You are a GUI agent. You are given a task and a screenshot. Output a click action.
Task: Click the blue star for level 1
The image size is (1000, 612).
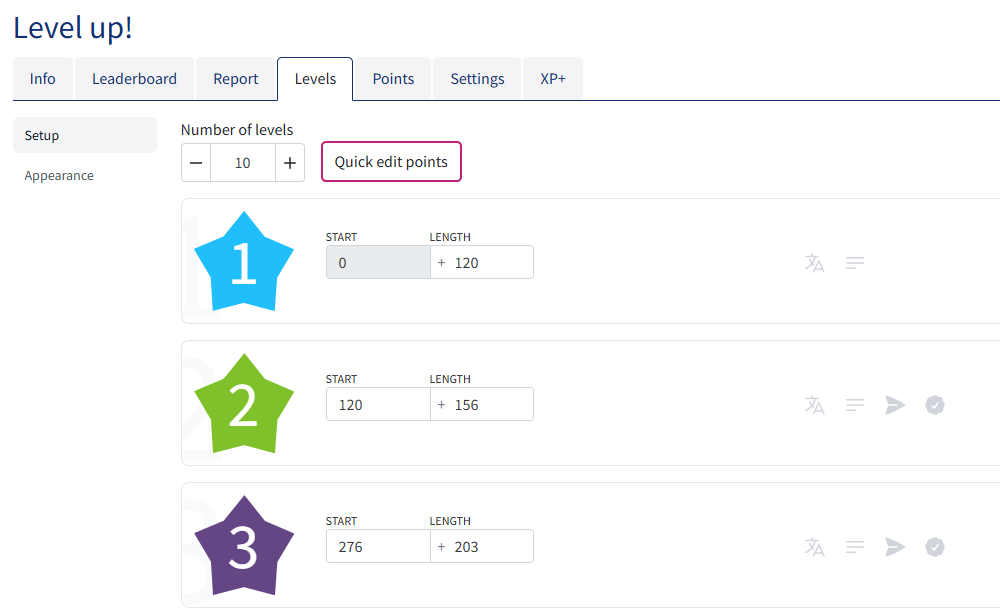[243, 261]
